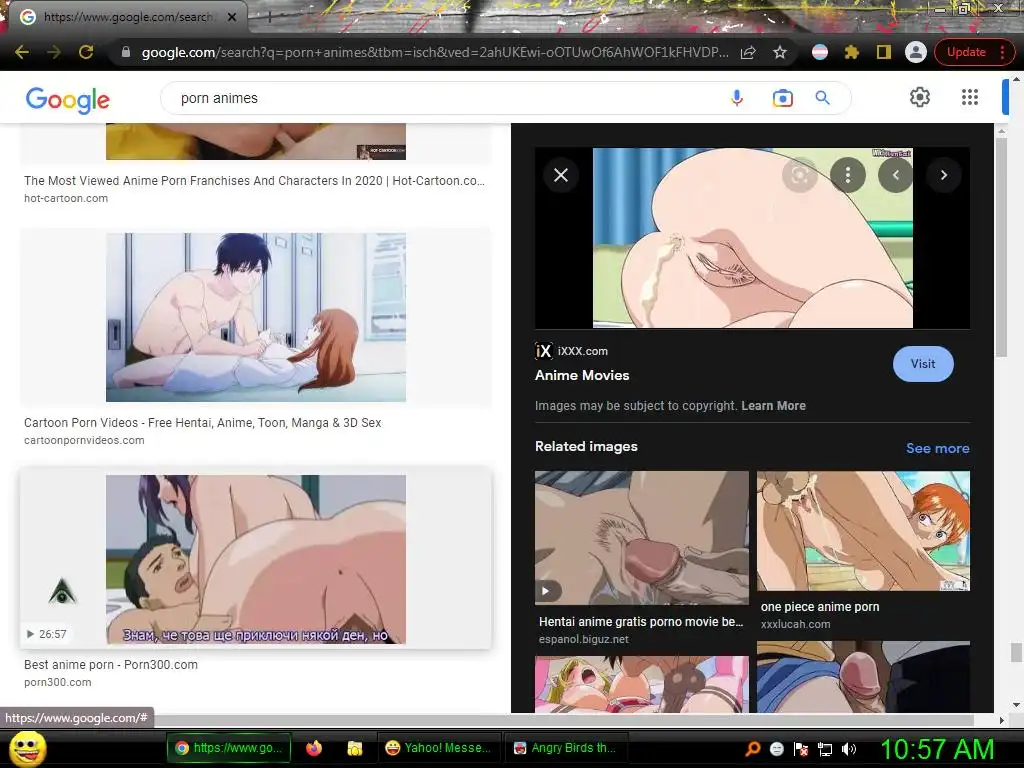Open Google quick settings gear
This screenshot has width=1024, height=768.
(x=920, y=97)
